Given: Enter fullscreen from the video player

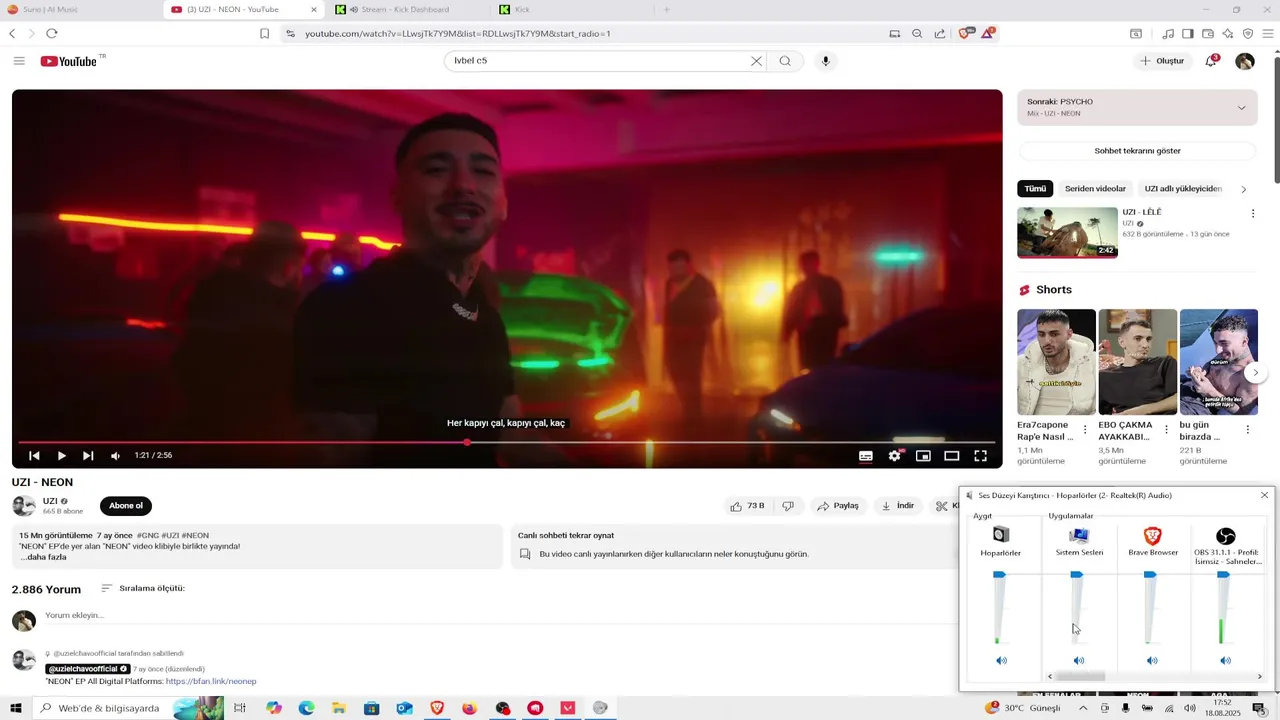Looking at the screenshot, I should click(x=981, y=456).
